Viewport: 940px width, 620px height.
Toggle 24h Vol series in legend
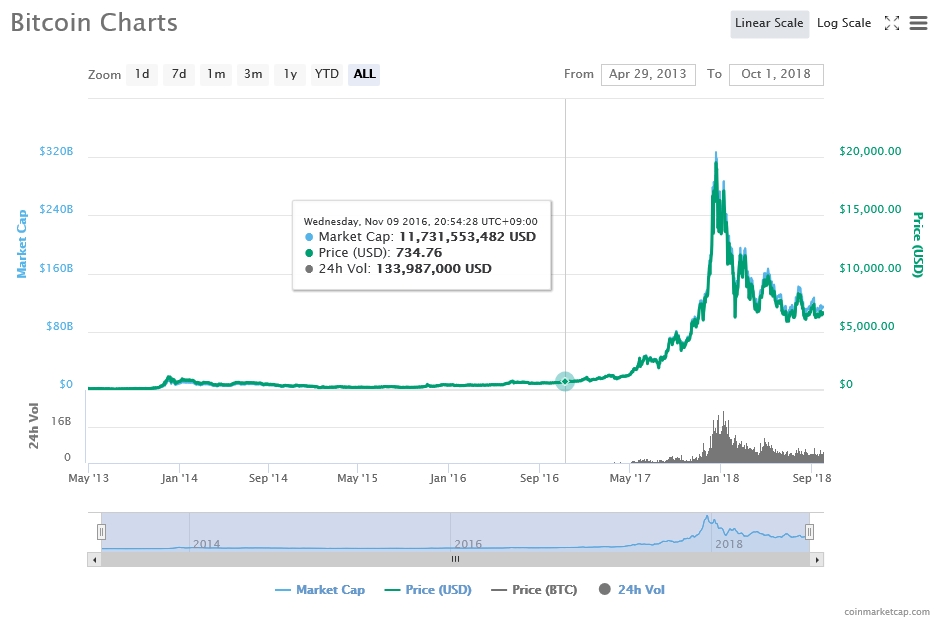click(631, 590)
